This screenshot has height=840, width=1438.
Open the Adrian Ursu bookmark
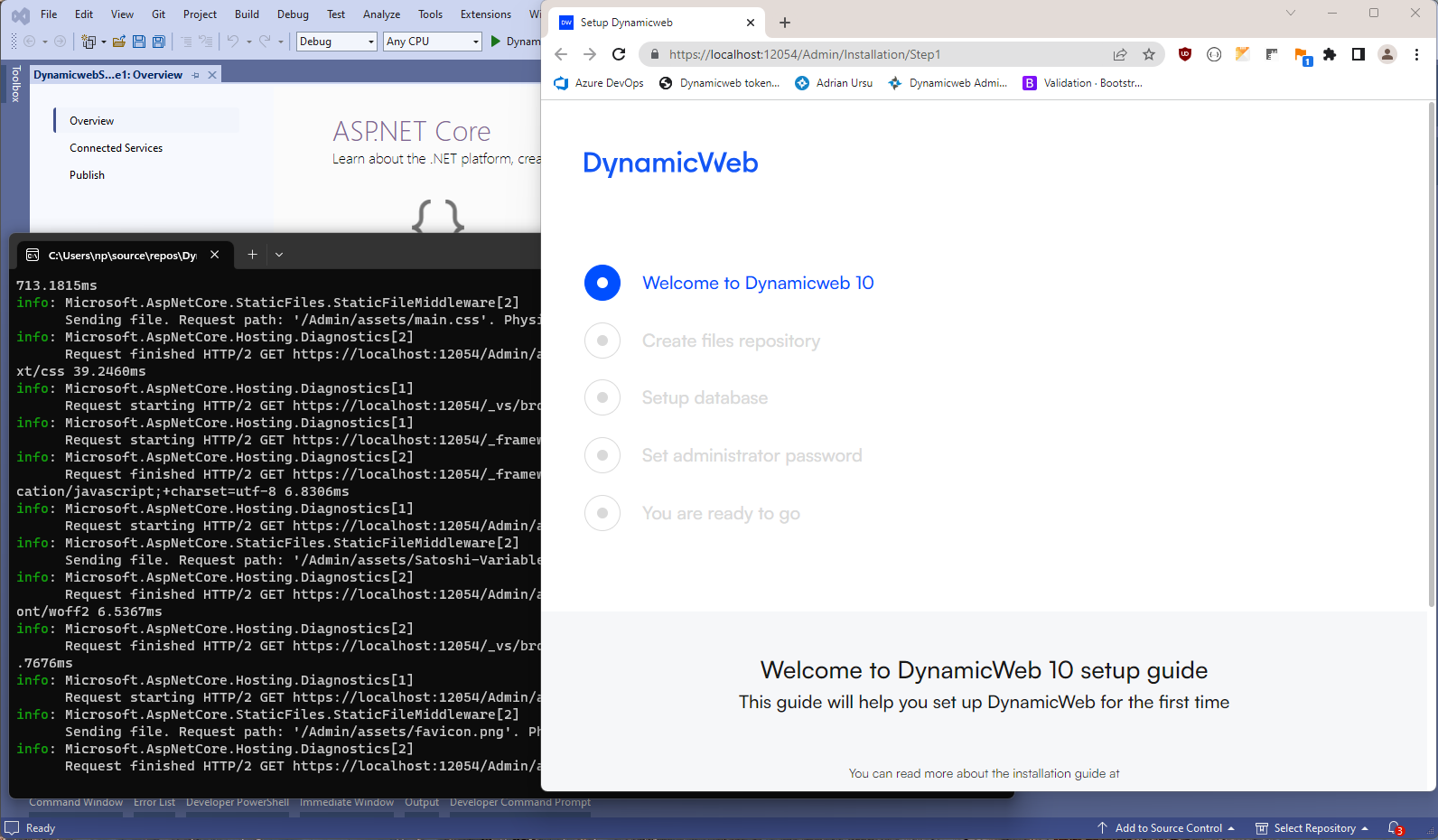pos(834,83)
